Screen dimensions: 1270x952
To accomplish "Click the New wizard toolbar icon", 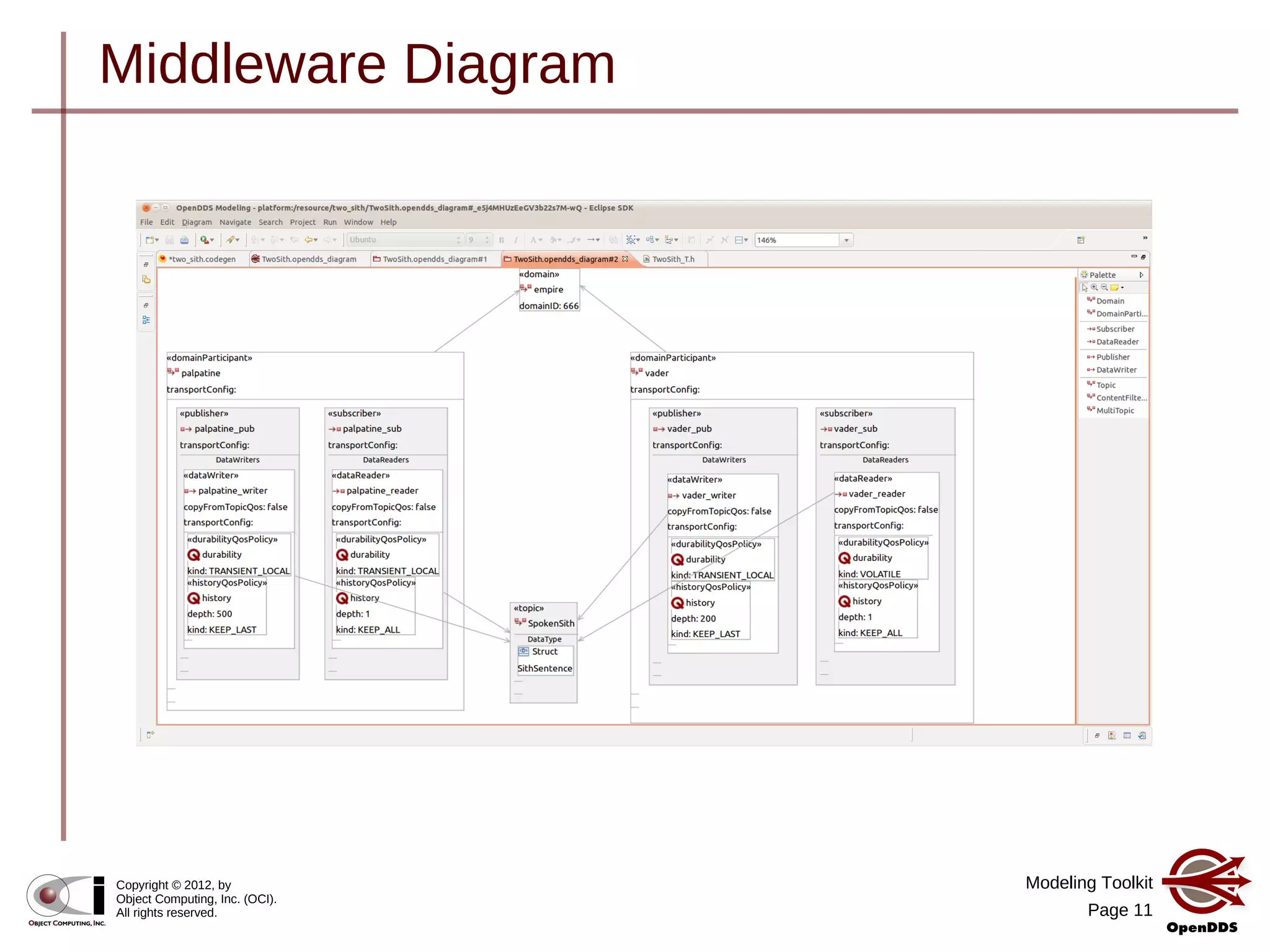I will (x=149, y=240).
